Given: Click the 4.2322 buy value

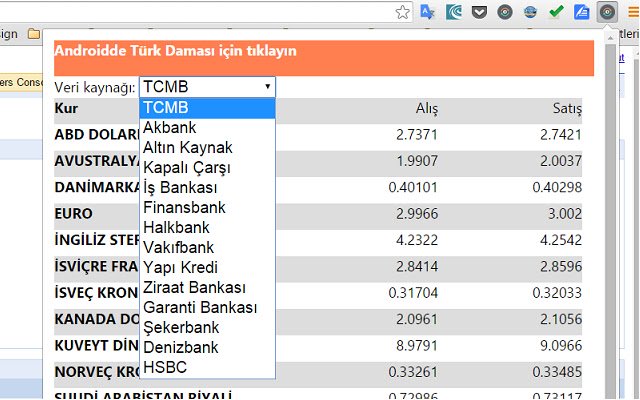Looking at the screenshot, I should click(x=417, y=240).
